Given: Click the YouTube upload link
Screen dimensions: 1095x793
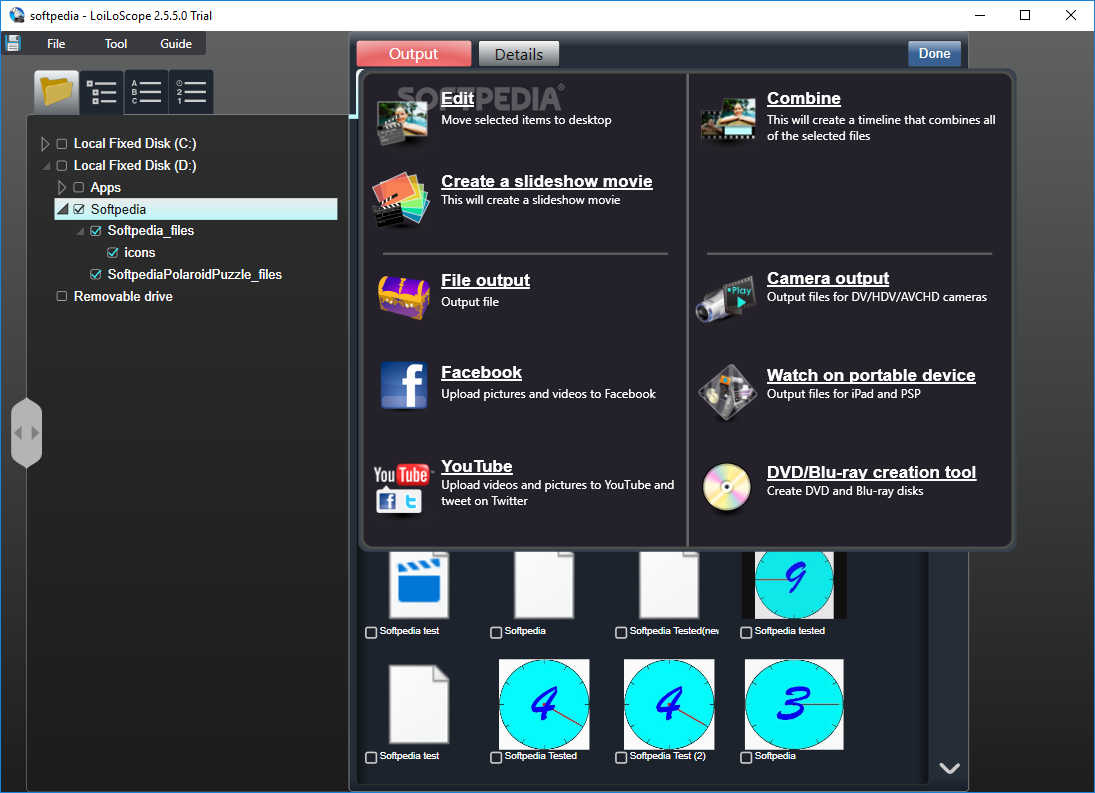Looking at the screenshot, I should (x=477, y=466).
